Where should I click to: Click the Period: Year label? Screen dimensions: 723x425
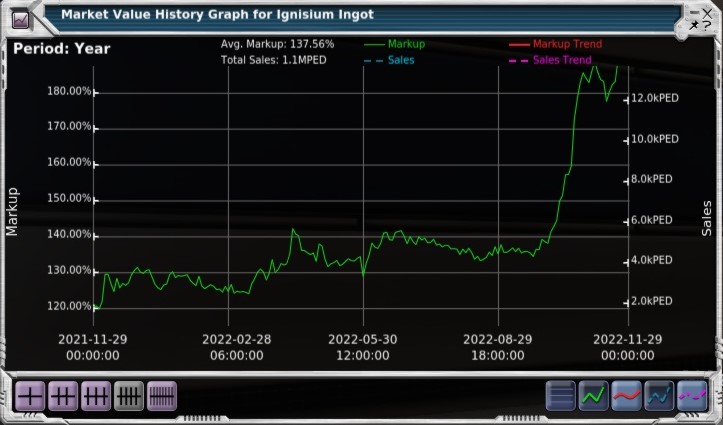(62, 48)
